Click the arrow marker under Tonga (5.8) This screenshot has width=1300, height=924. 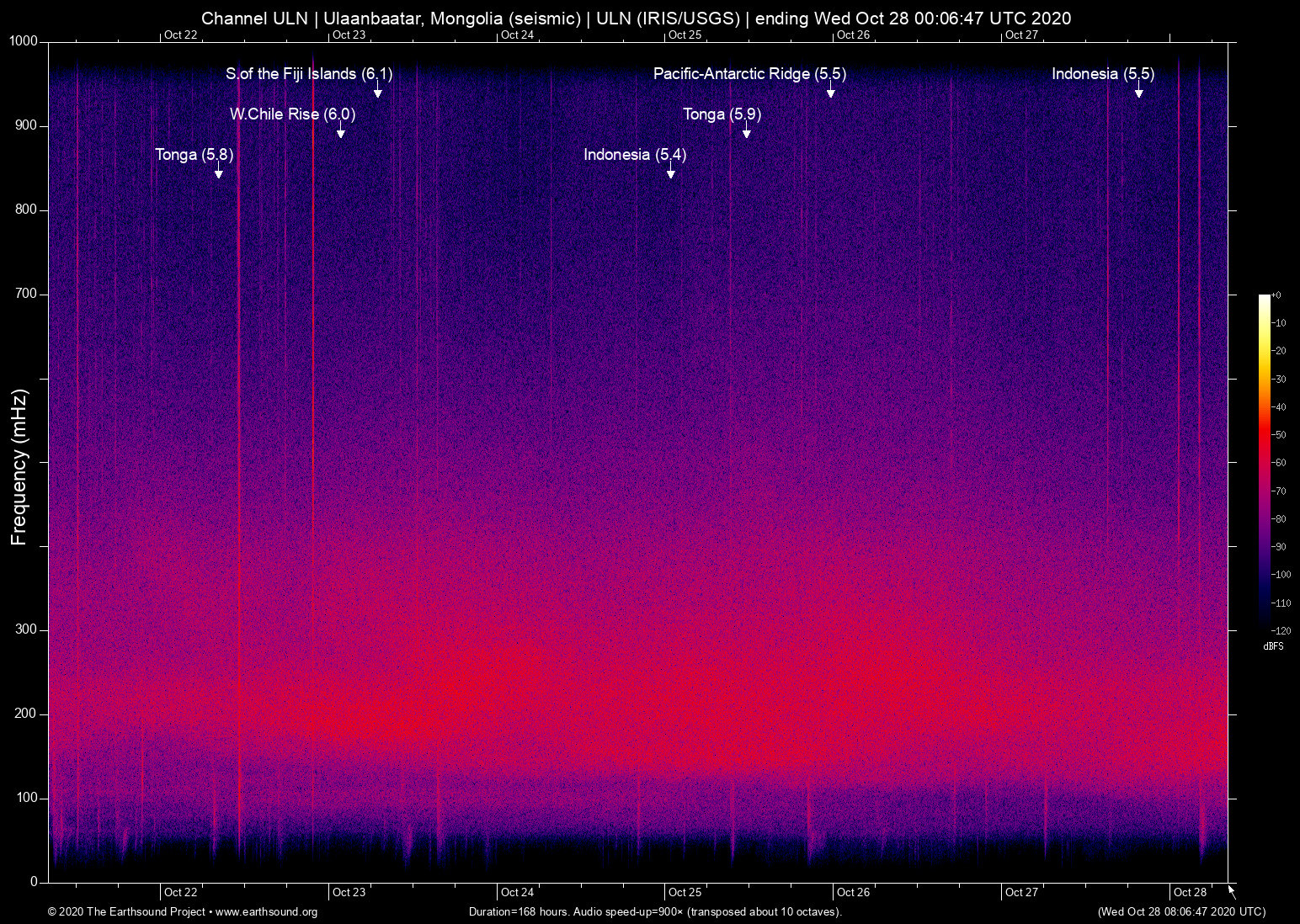[x=219, y=173]
